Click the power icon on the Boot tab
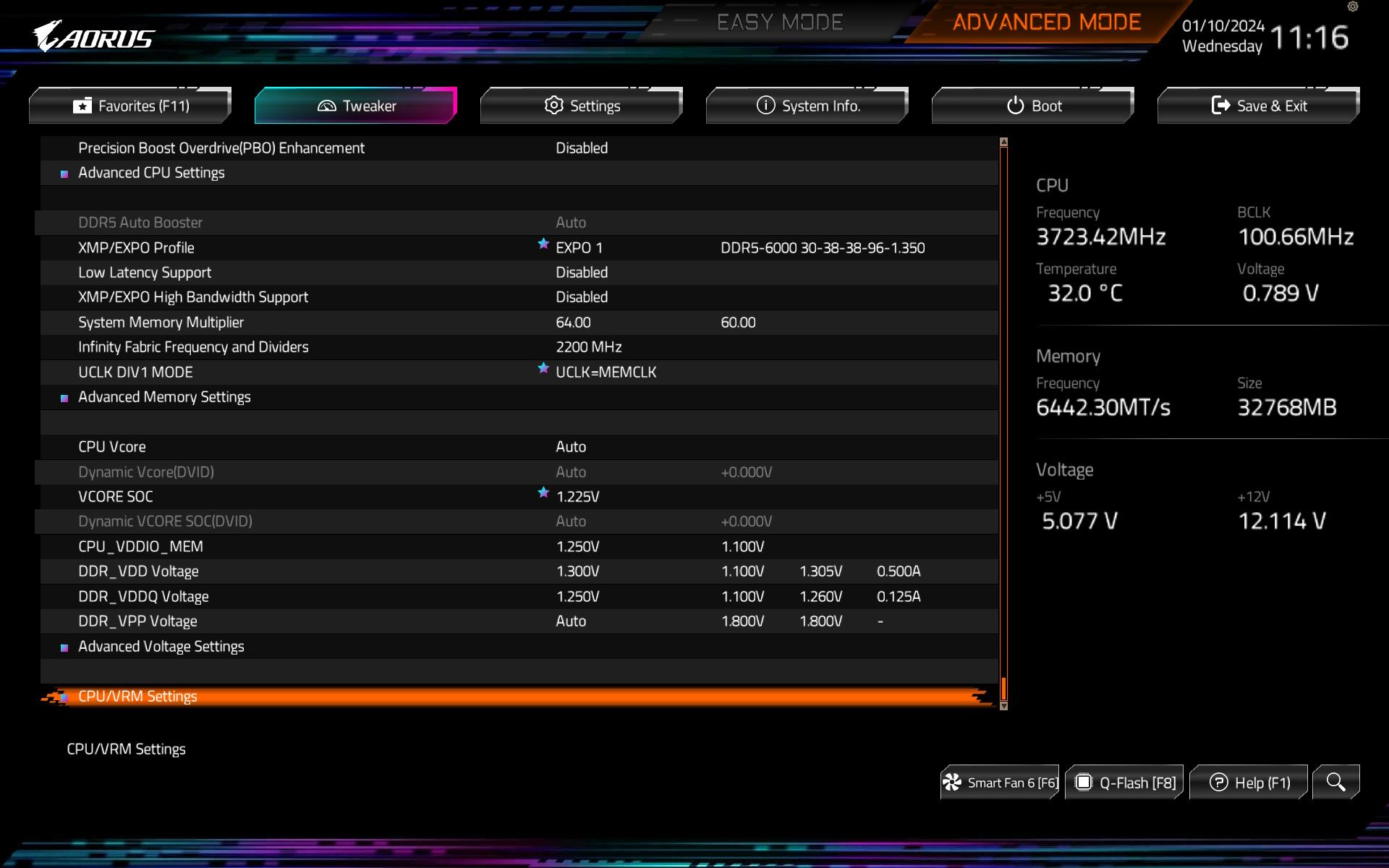The image size is (1389, 868). tap(1016, 106)
